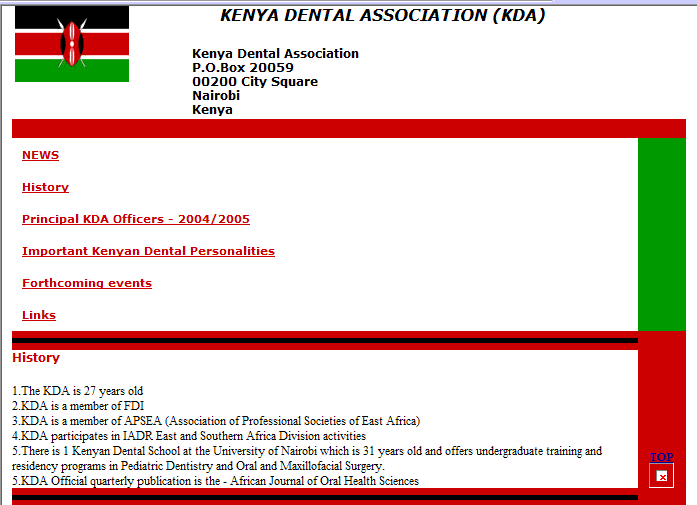Open the NEWS link
Image resolution: width=697 pixels, height=505 pixels.
click(x=40, y=155)
